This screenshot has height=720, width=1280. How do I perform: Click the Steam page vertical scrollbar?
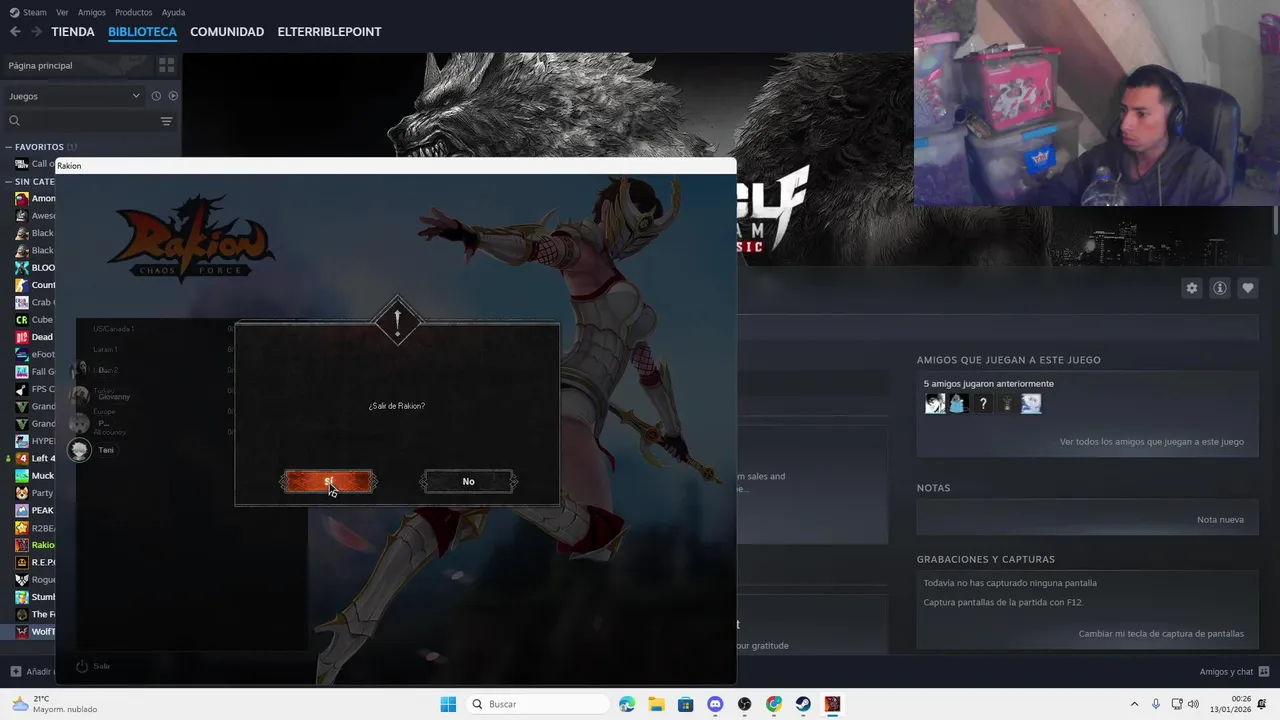pos(1275,222)
